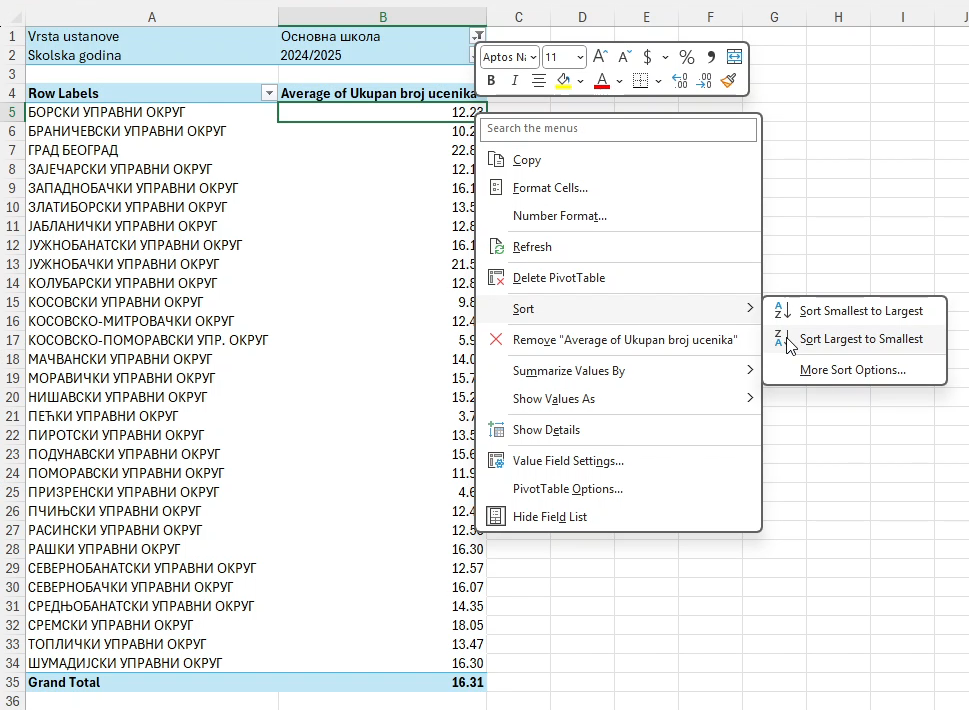The width and height of the screenshot is (969, 710).
Task: Select column A header
Action: [x=151, y=17]
